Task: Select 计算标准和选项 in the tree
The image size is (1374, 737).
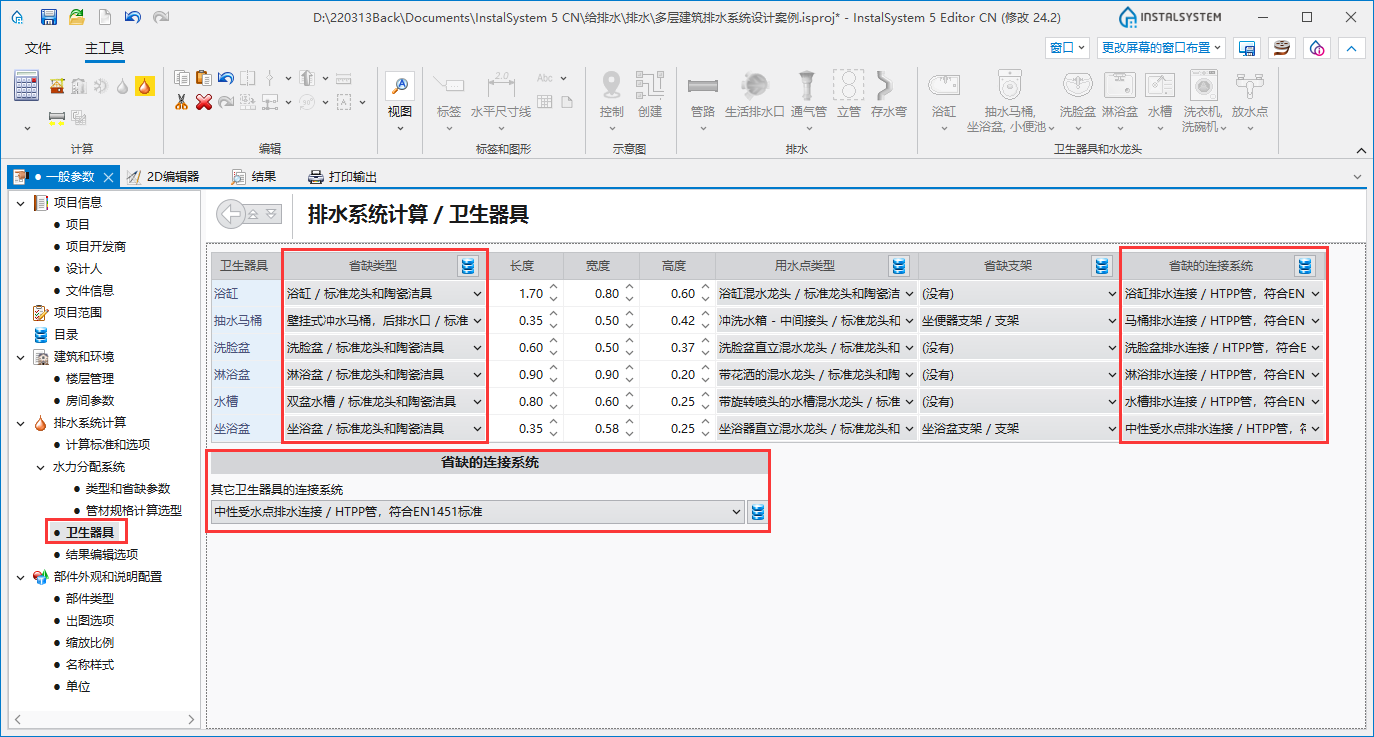Action: [108, 445]
